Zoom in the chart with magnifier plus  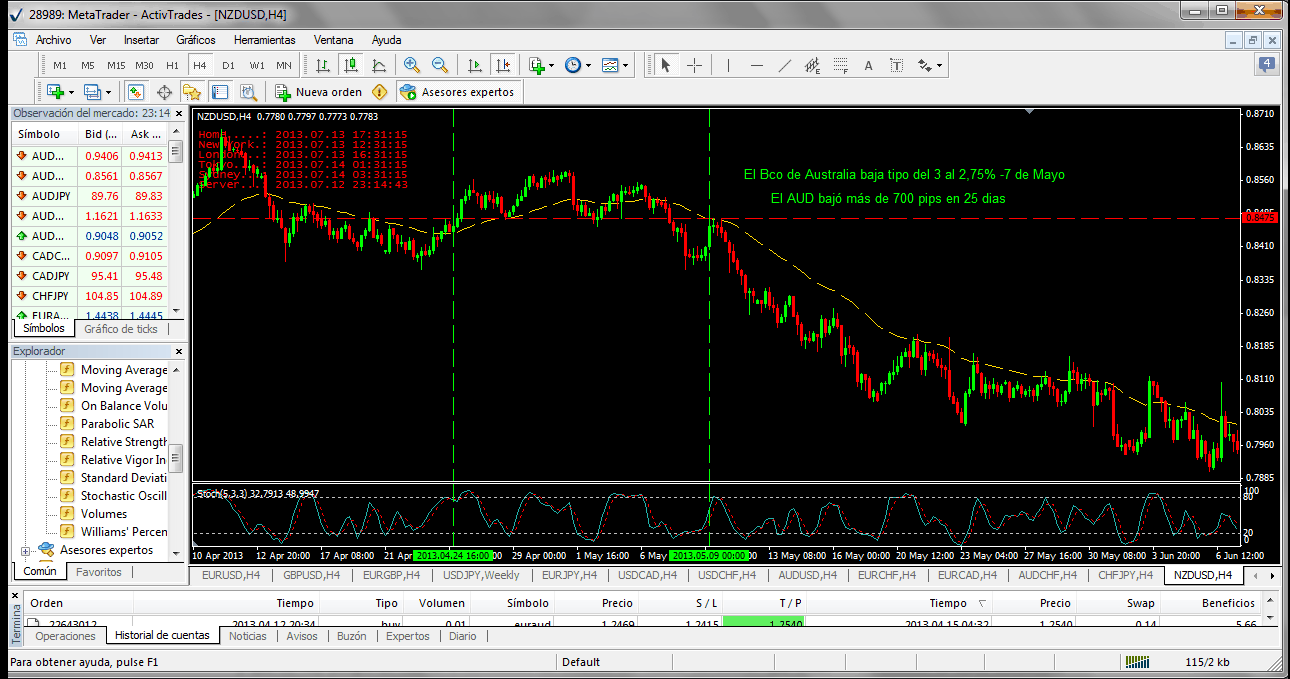[x=411, y=65]
